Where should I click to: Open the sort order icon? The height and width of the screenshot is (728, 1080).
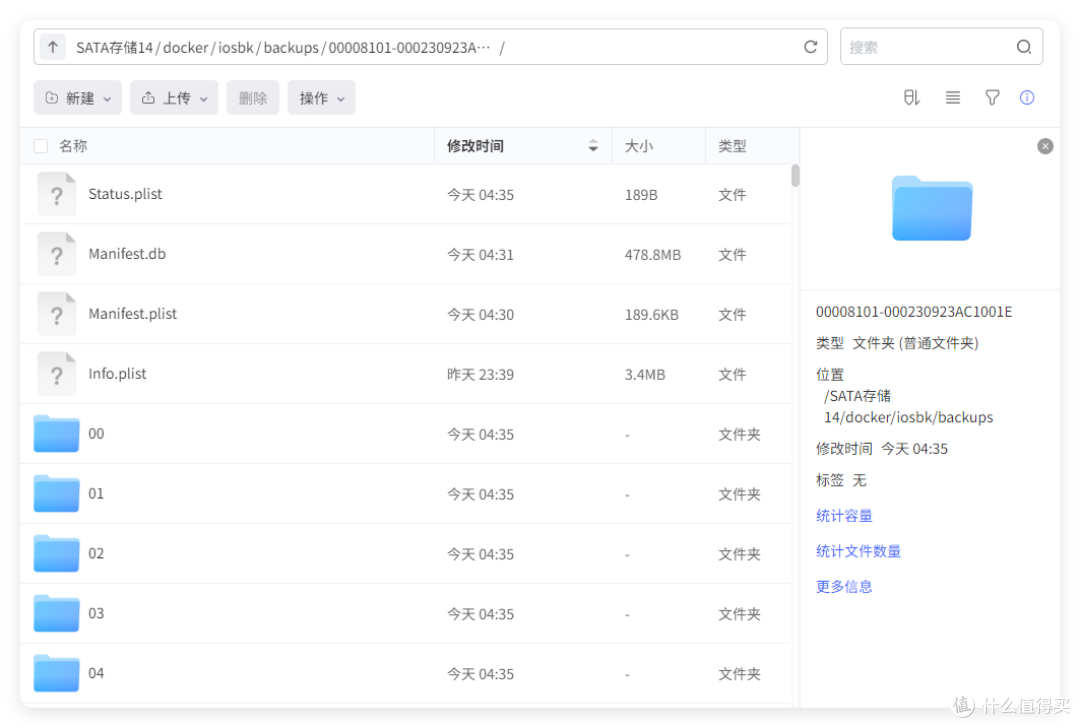tap(911, 98)
